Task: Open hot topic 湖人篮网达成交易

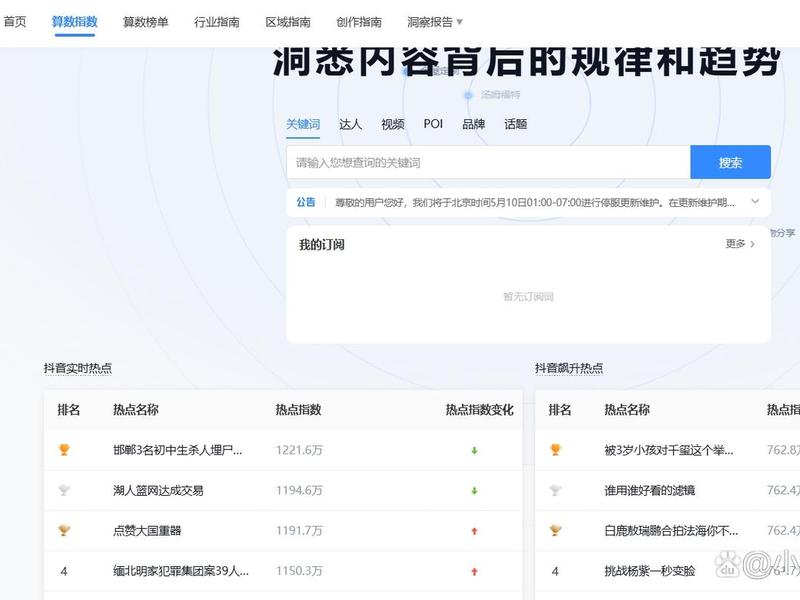Action: point(158,490)
